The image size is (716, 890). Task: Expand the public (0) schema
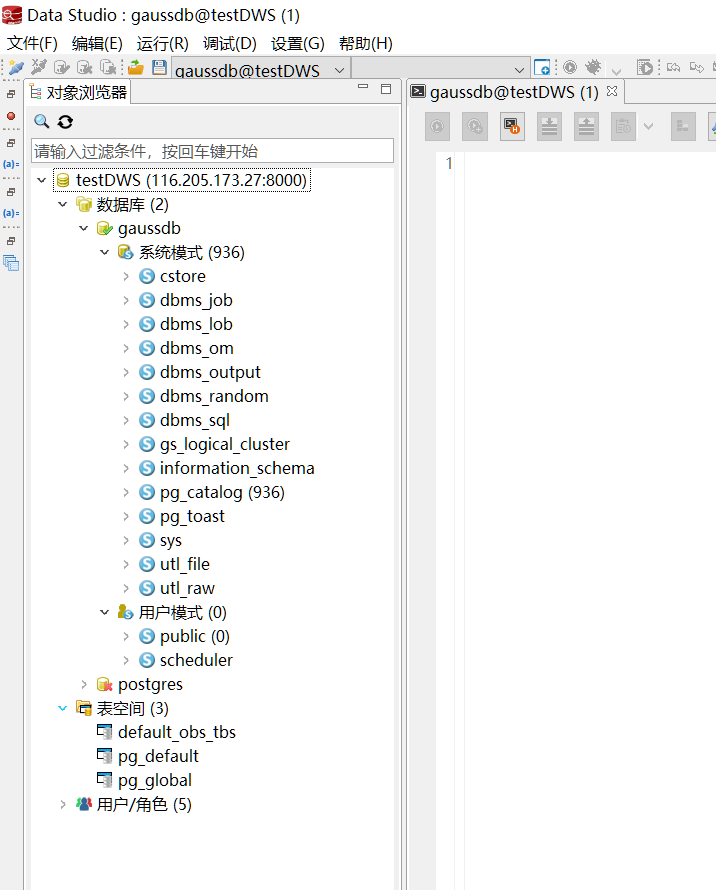[x=126, y=636]
